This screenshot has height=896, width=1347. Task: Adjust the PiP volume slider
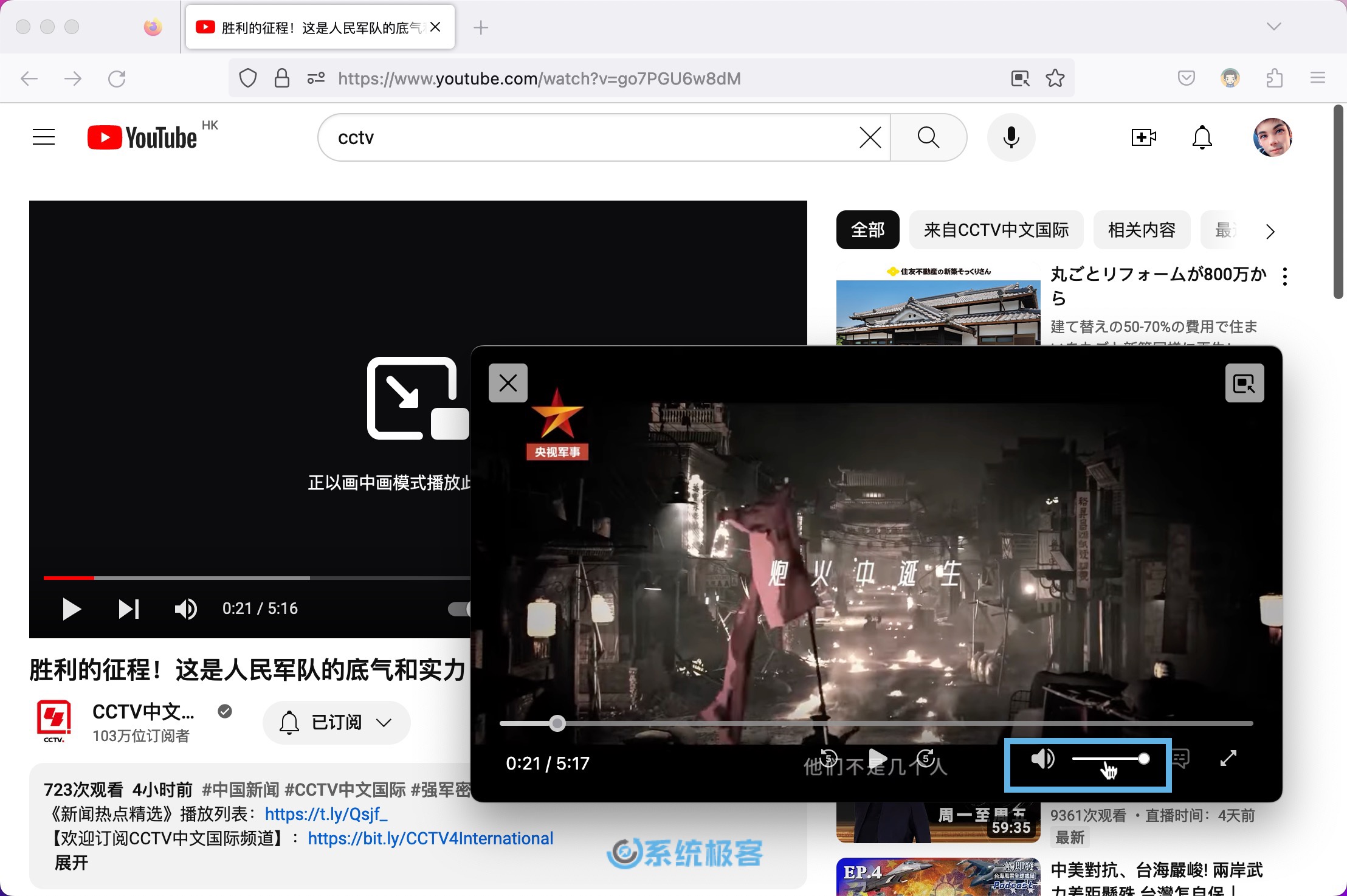pos(1111,759)
